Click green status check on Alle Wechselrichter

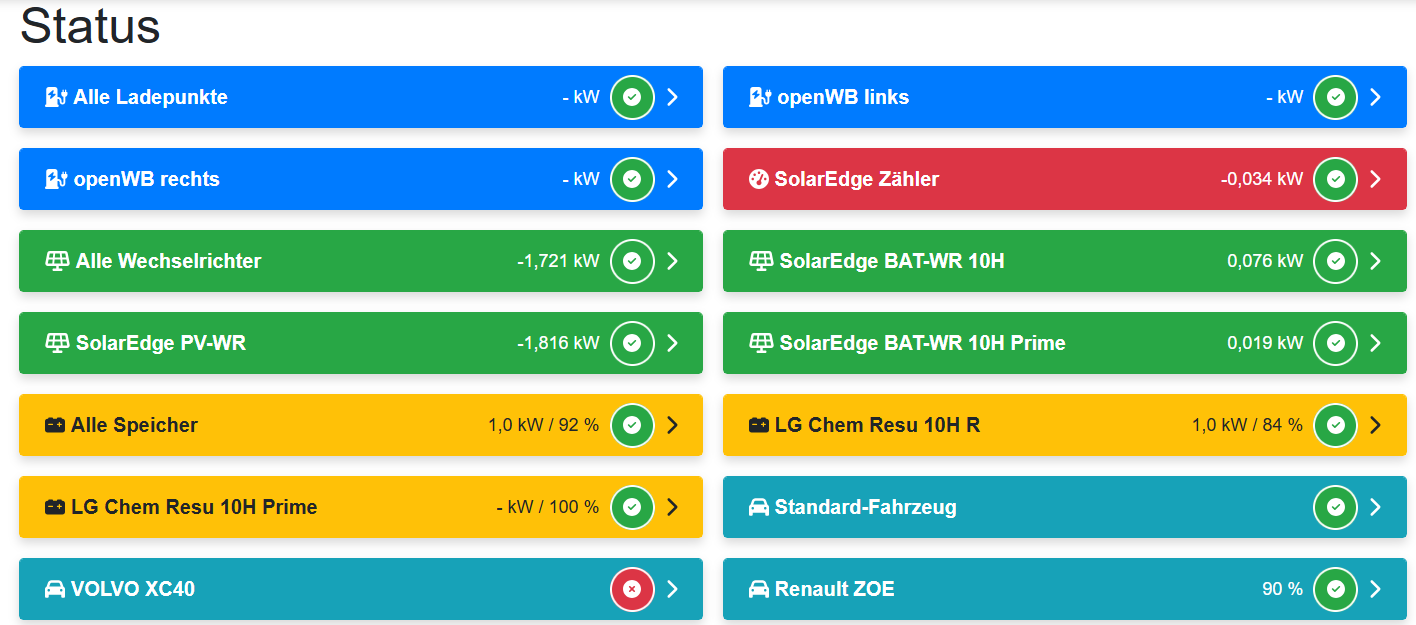(x=632, y=261)
